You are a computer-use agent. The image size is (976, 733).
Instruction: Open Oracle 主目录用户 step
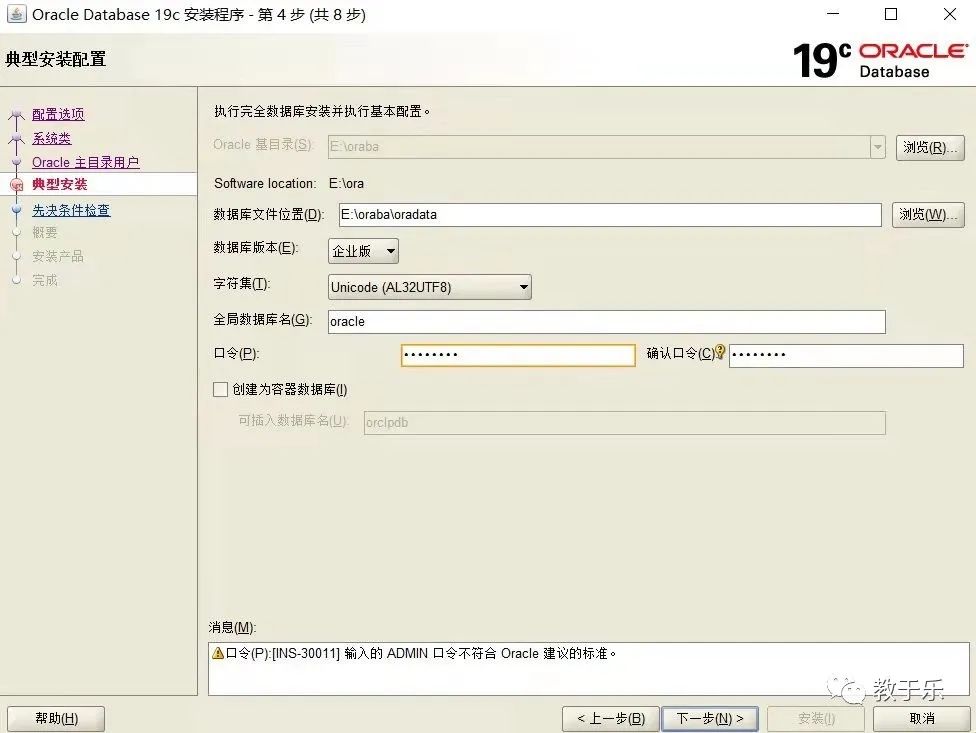click(x=86, y=162)
